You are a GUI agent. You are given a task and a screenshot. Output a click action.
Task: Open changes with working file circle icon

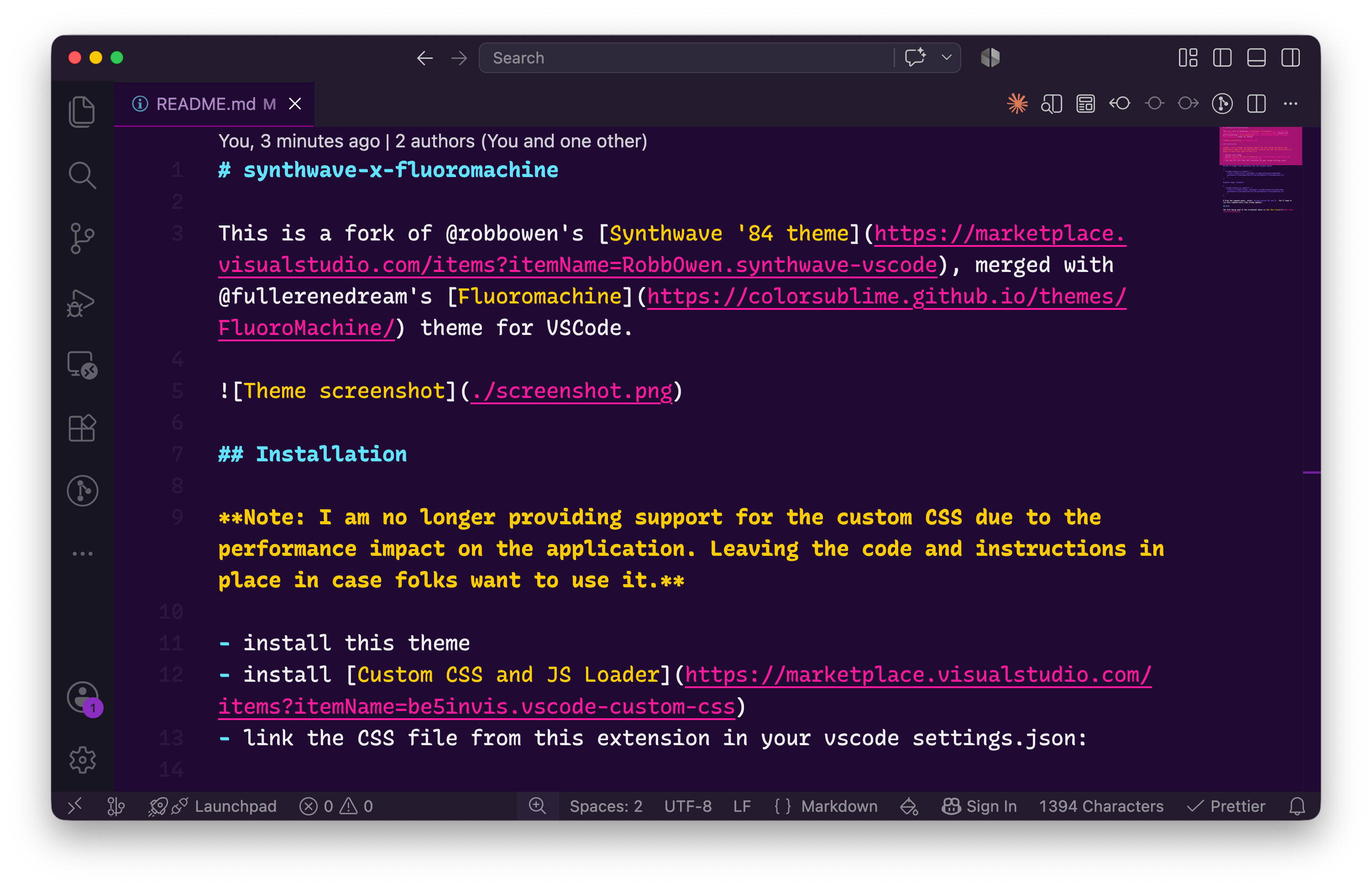point(1154,104)
